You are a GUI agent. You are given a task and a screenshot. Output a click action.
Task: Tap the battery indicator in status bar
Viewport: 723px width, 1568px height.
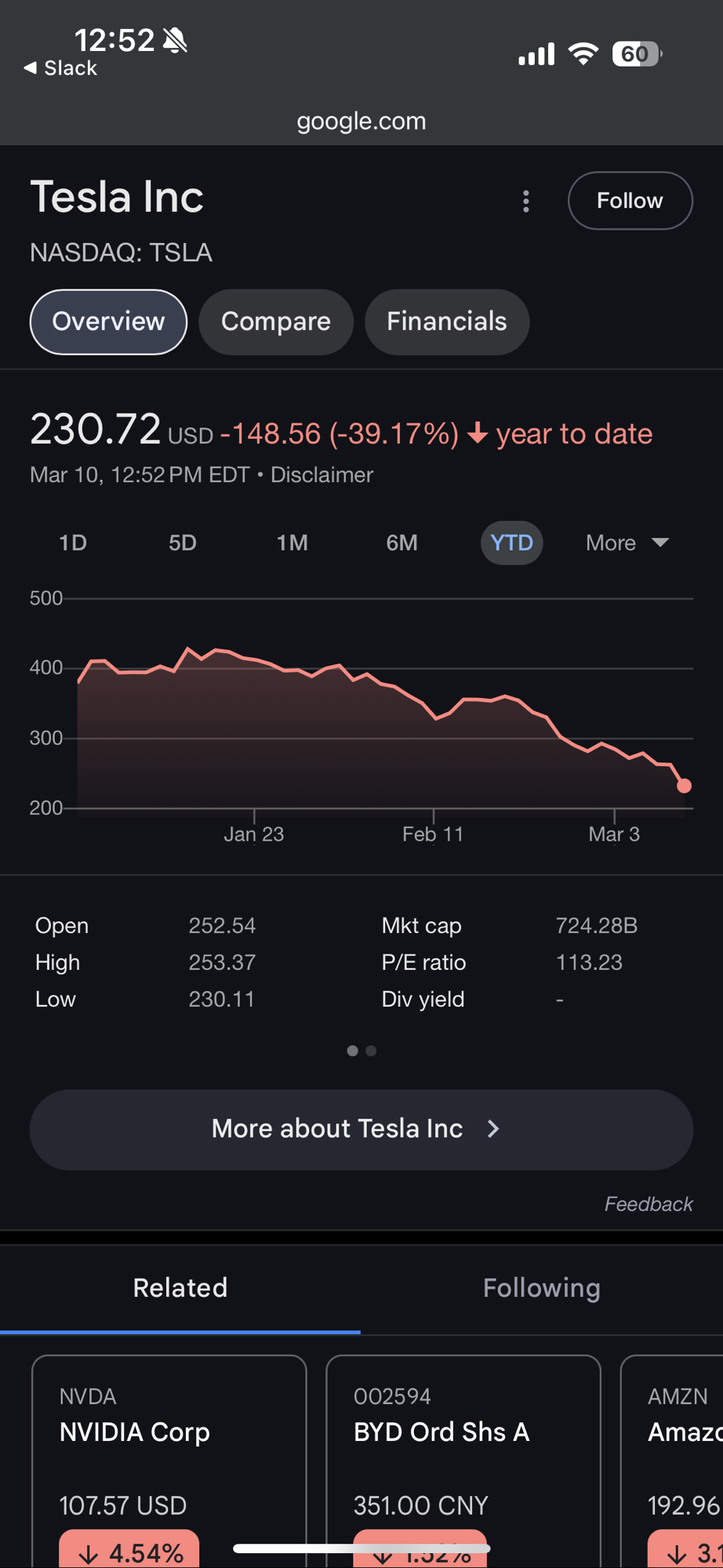point(636,54)
